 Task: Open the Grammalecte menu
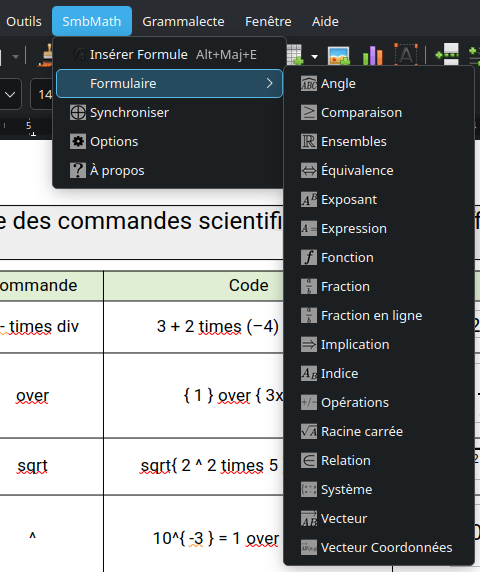[183, 22]
